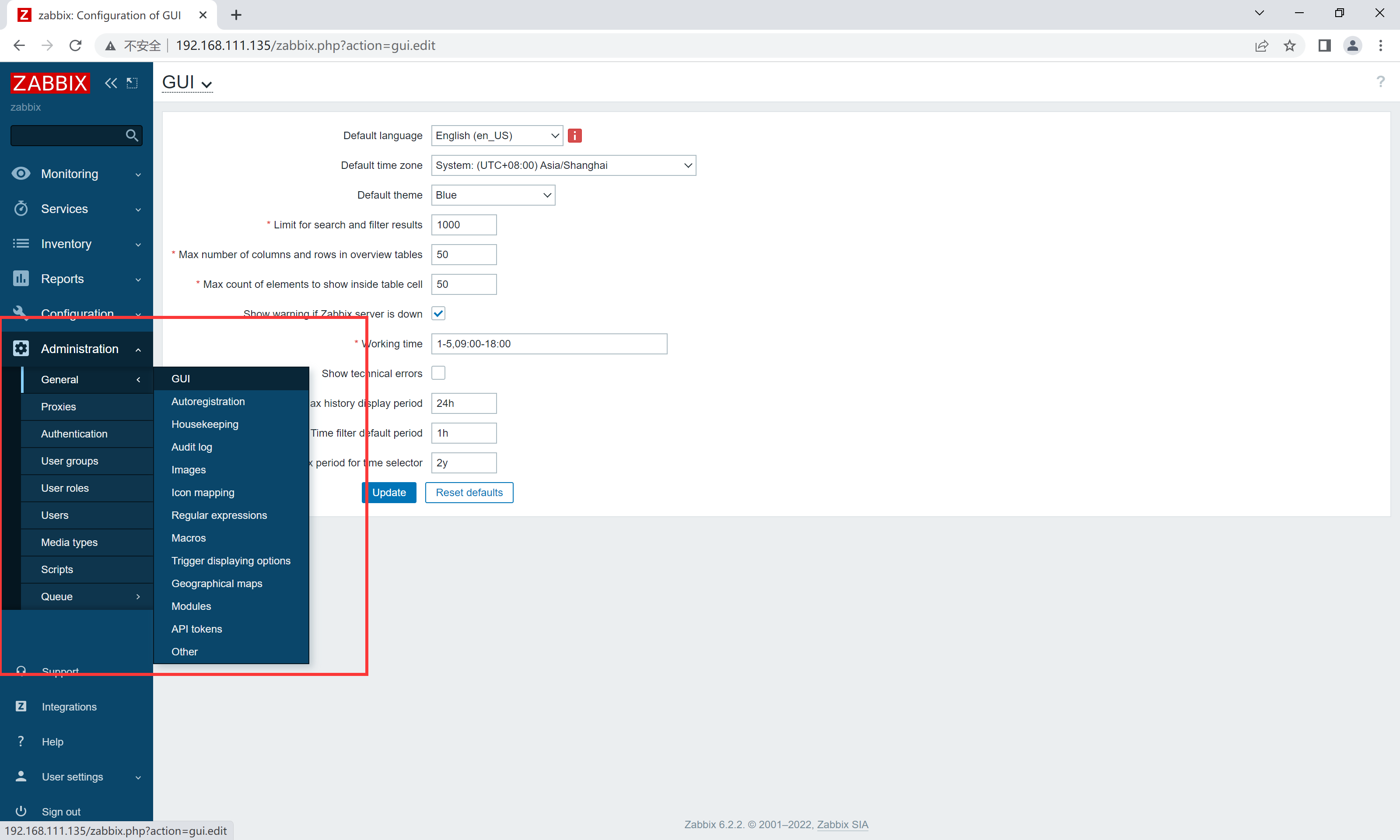Click the ZABBIX logo
Screen dimensions: 1400x840
click(50, 83)
